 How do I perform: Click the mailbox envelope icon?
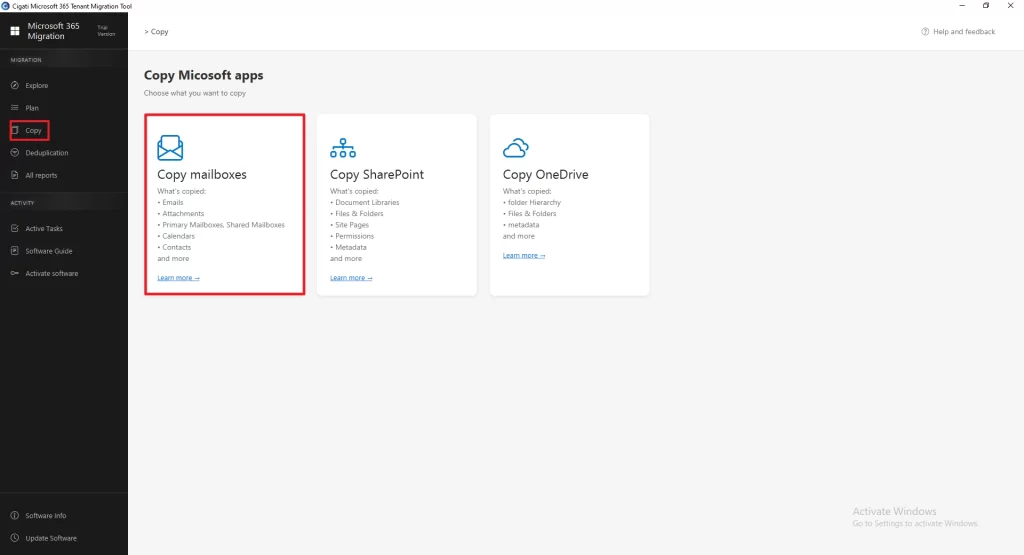pos(170,148)
